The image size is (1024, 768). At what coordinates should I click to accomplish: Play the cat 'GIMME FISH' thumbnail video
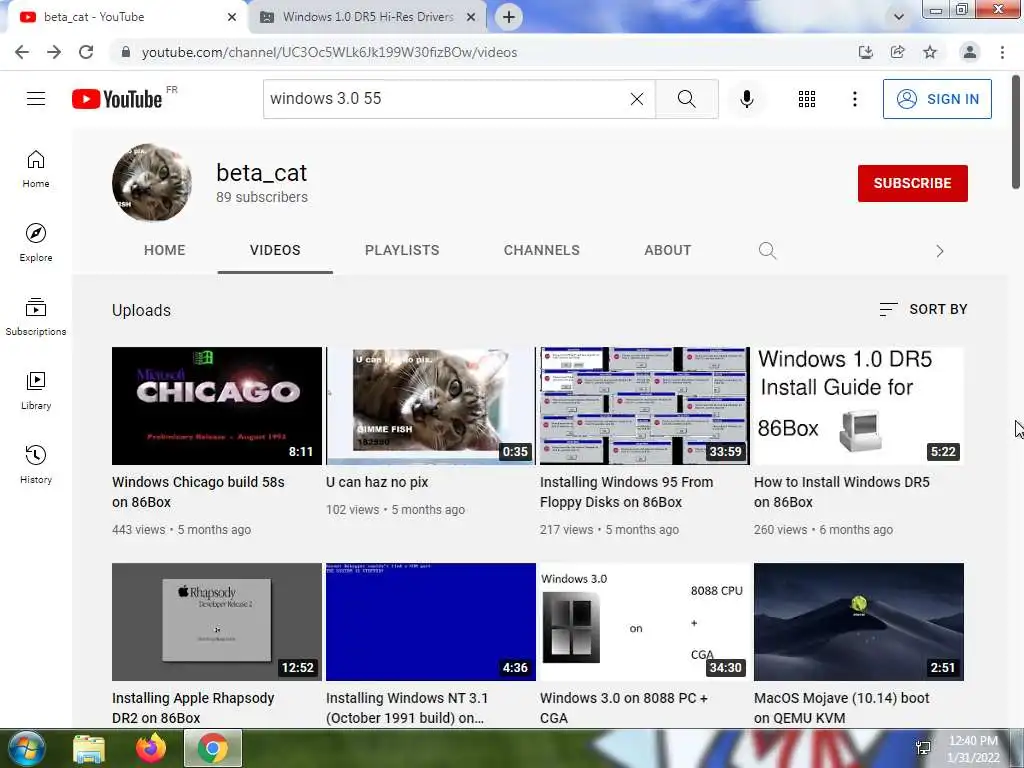[x=430, y=406]
